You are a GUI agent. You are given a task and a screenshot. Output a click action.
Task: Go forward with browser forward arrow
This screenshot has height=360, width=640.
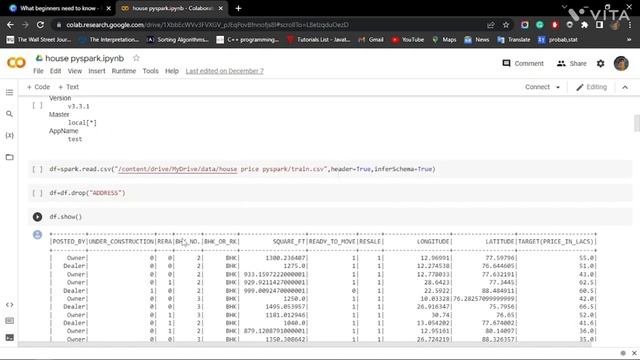(x=25, y=25)
